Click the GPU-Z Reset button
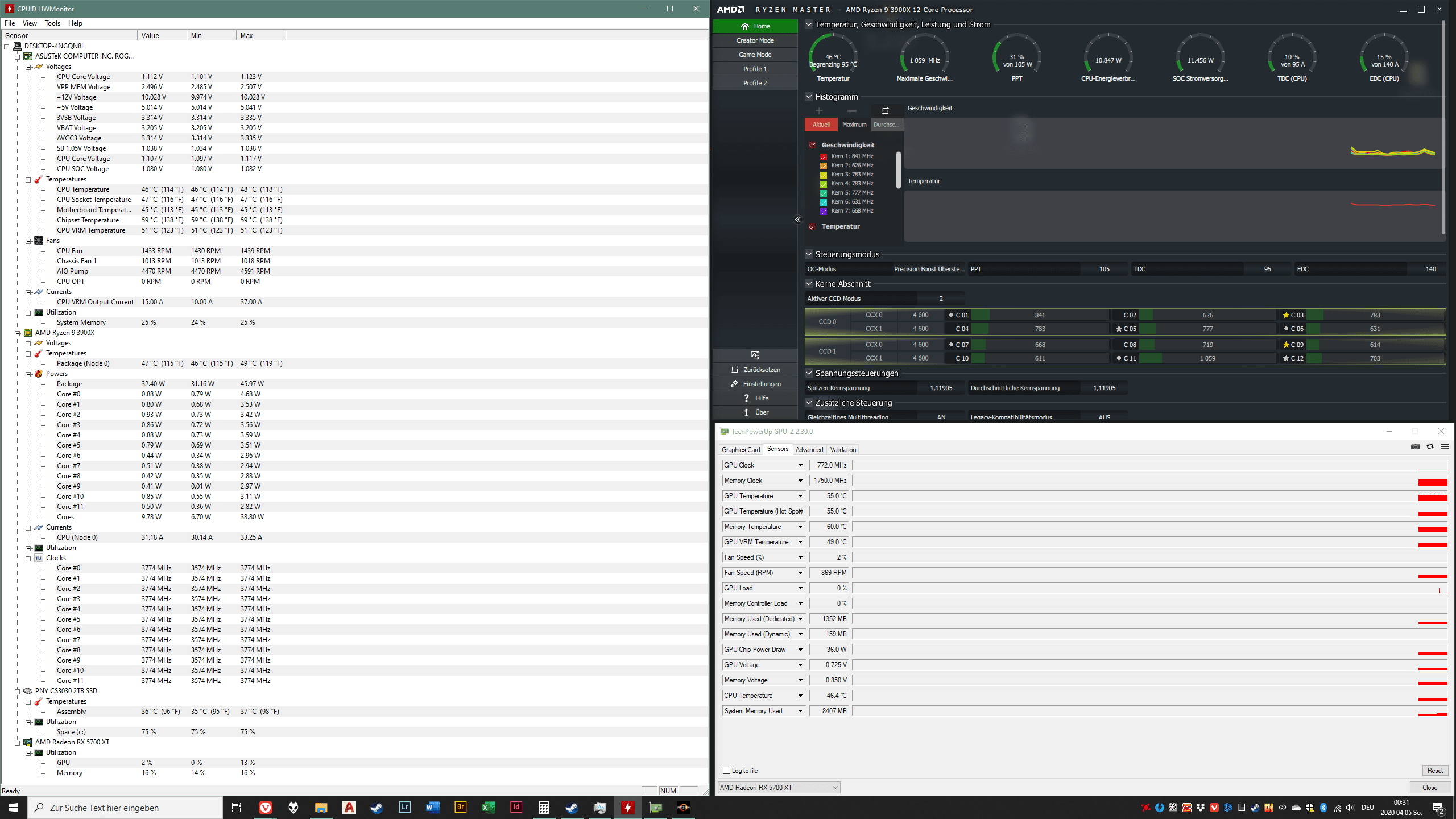1456x819 pixels. 1434,771
